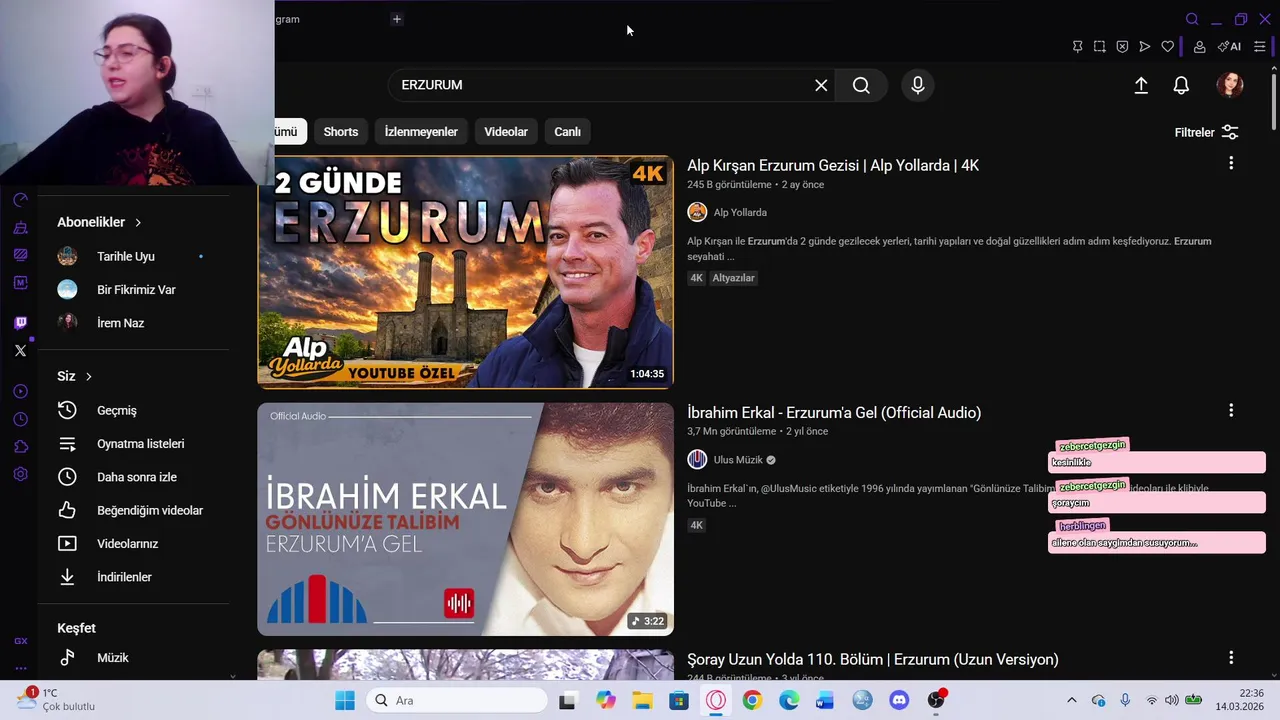Open the Opera profile person icon
Viewport: 1280px width, 720px height.
tap(1199, 46)
